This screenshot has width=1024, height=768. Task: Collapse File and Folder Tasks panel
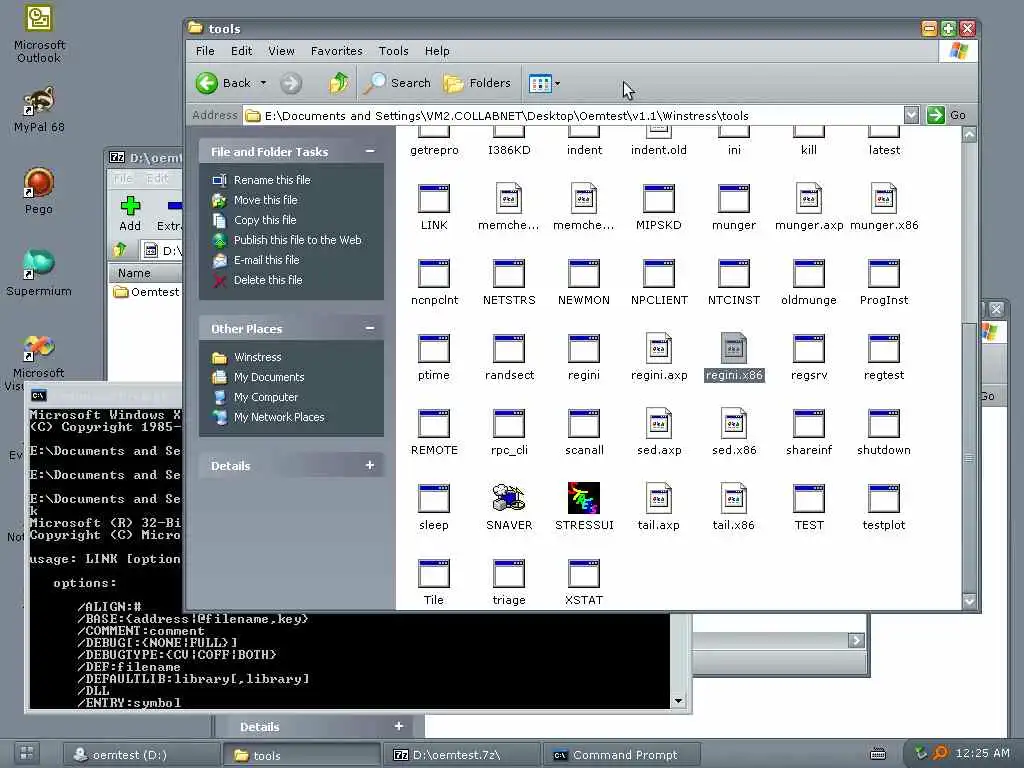point(370,152)
